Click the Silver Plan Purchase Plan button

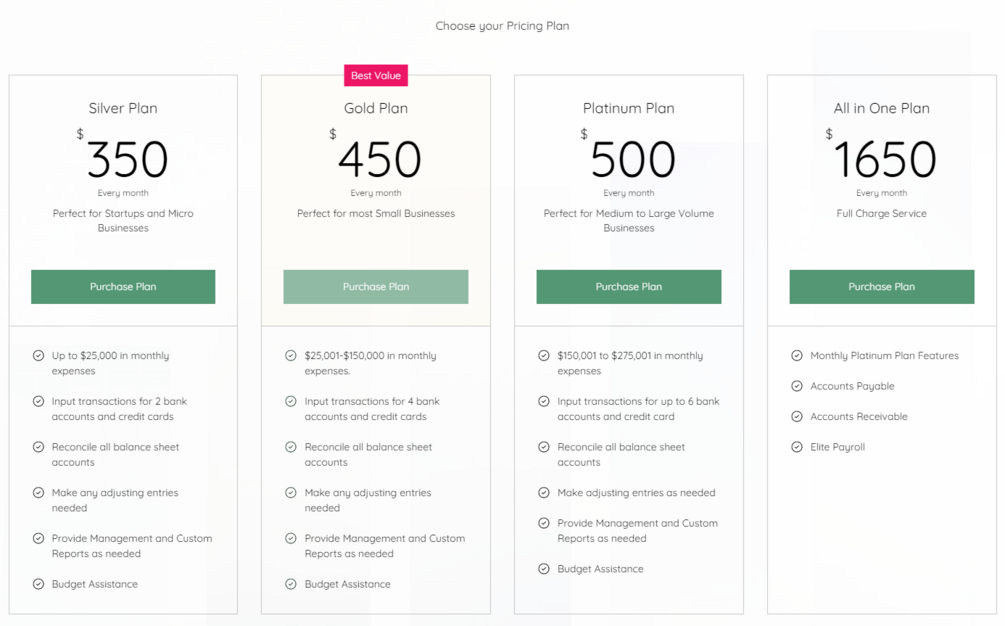123,287
